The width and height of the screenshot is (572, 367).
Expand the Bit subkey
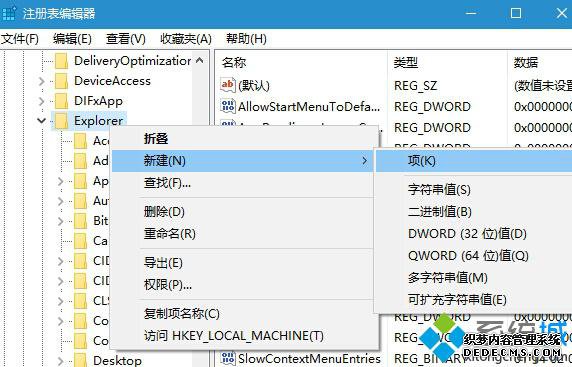coord(61,221)
